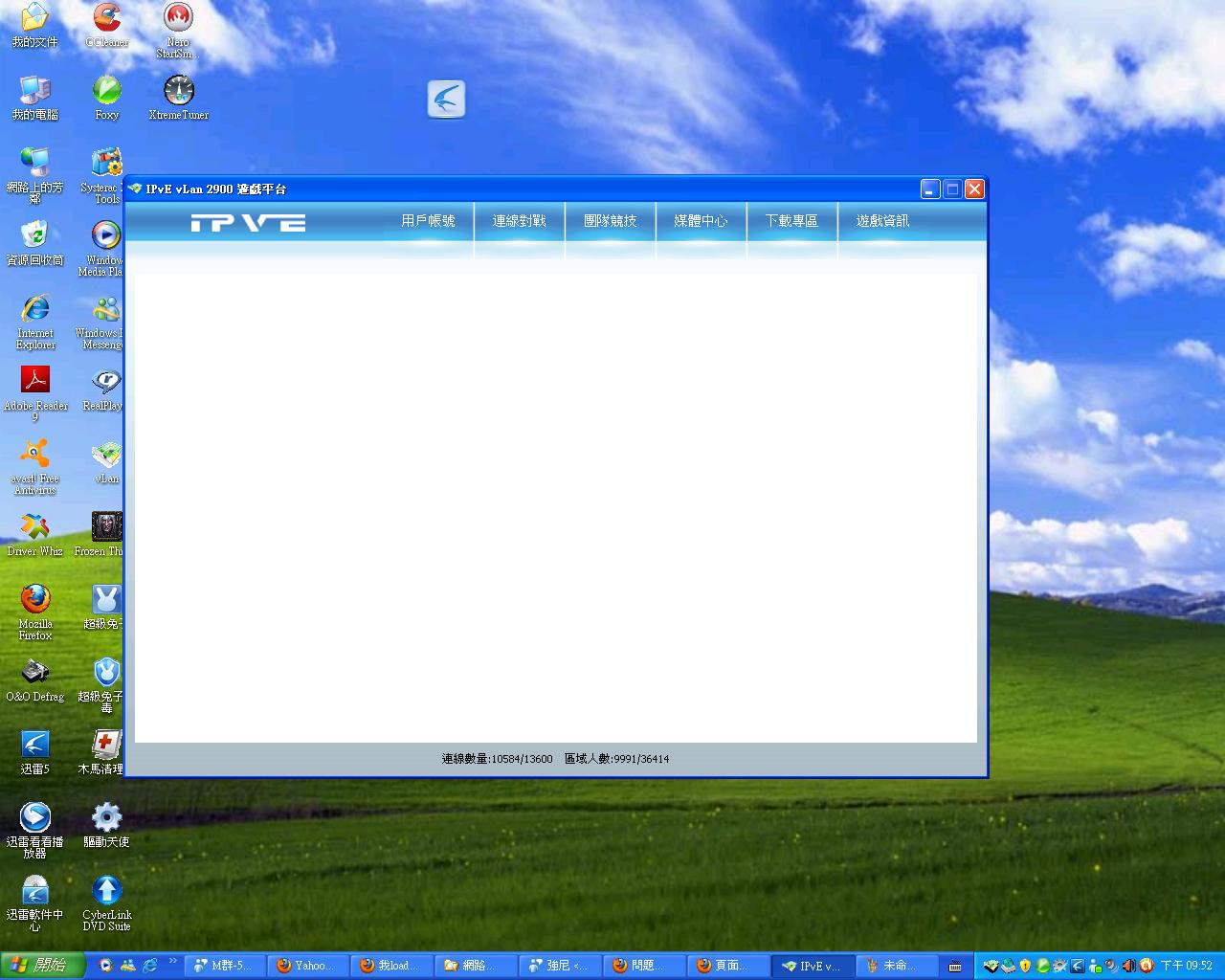Screen dimensions: 1225x980
Task: Switch to the M群 taskbar window
Action: pos(224,966)
